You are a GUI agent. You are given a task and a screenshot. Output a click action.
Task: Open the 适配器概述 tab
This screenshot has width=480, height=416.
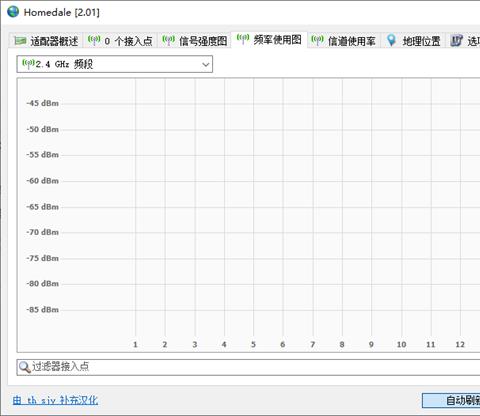coord(46,41)
